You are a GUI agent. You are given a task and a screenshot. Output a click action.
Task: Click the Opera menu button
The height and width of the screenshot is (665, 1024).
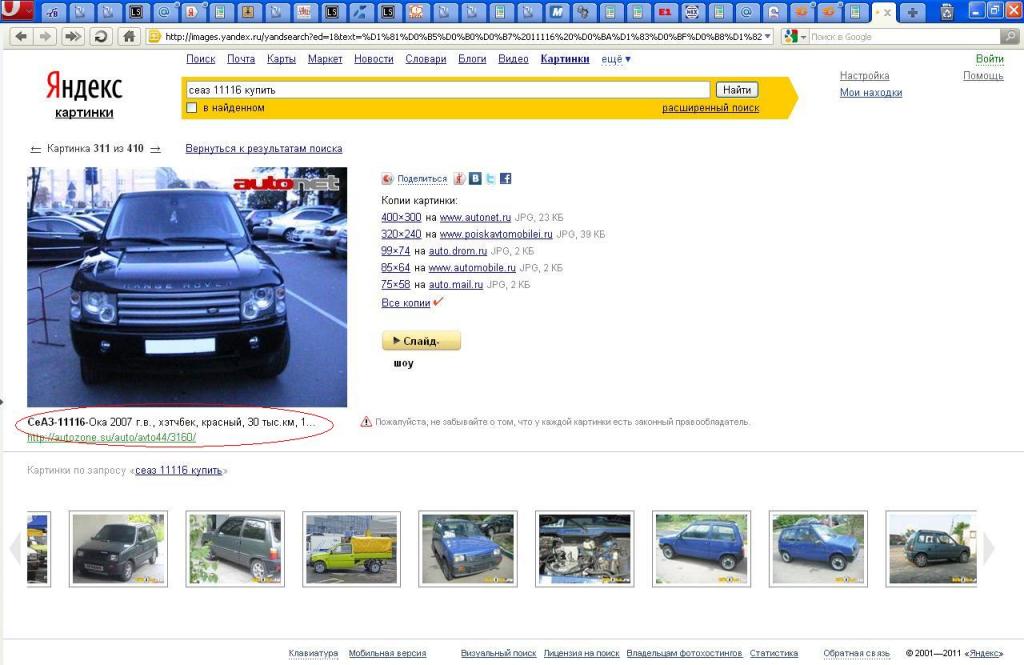17,12
